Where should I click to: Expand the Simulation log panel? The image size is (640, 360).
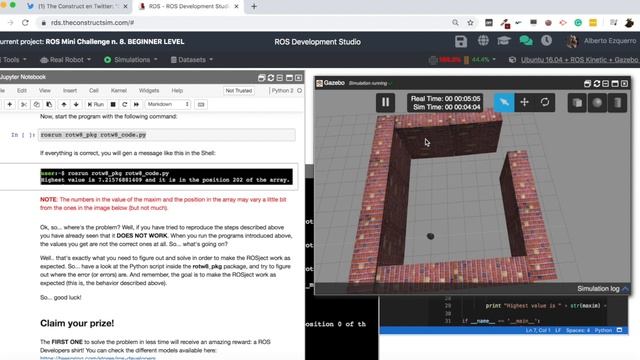click(x=602, y=289)
